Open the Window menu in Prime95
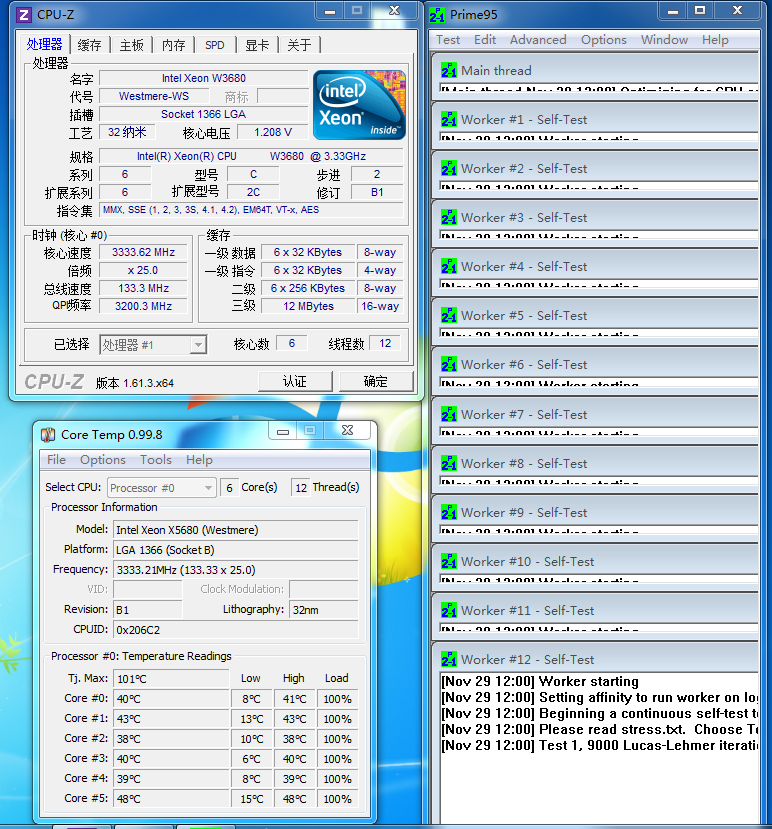 click(x=664, y=40)
